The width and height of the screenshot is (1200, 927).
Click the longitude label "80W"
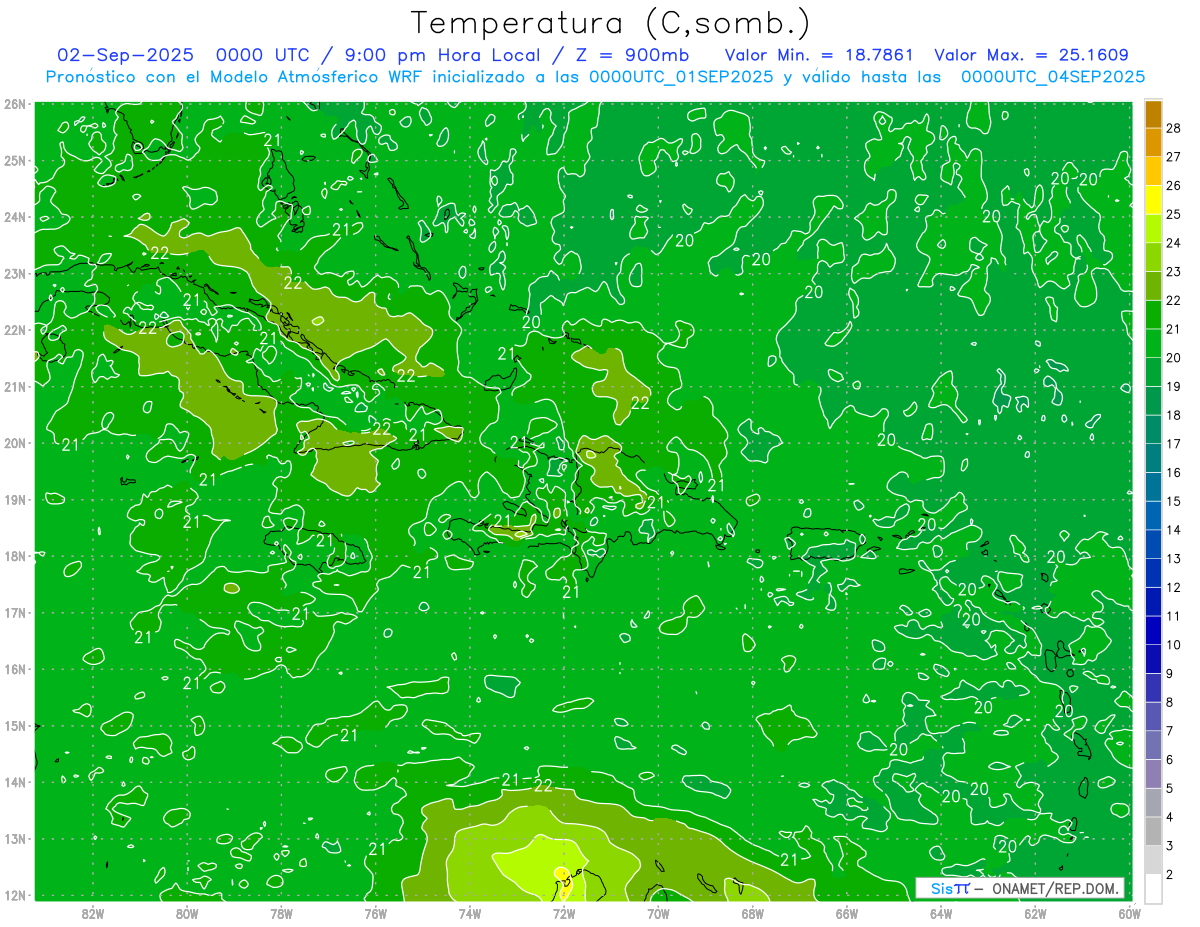click(x=187, y=912)
